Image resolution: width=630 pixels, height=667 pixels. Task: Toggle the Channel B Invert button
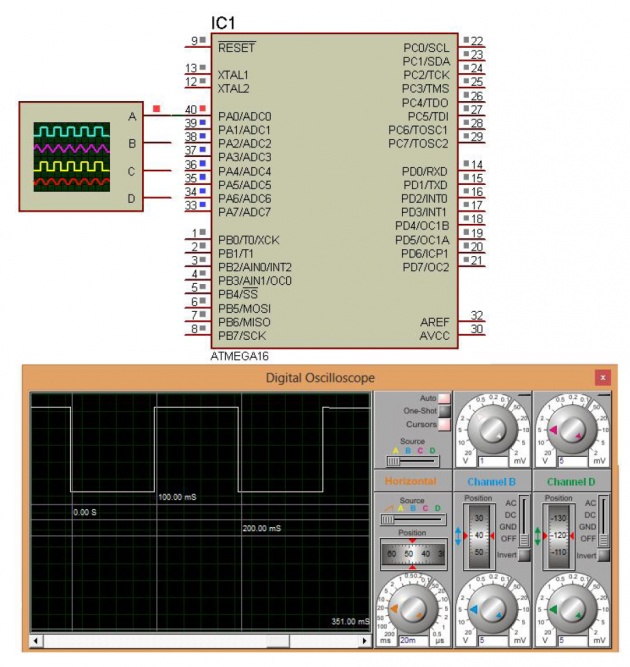tap(525, 555)
